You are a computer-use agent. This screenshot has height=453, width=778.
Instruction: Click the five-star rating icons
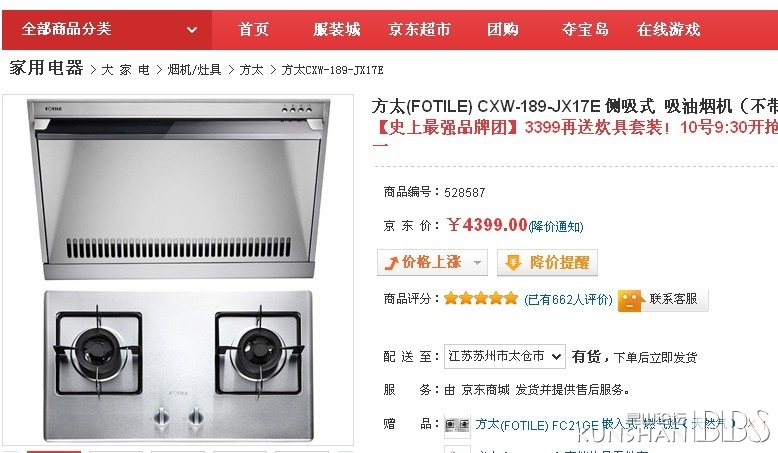click(x=481, y=298)
